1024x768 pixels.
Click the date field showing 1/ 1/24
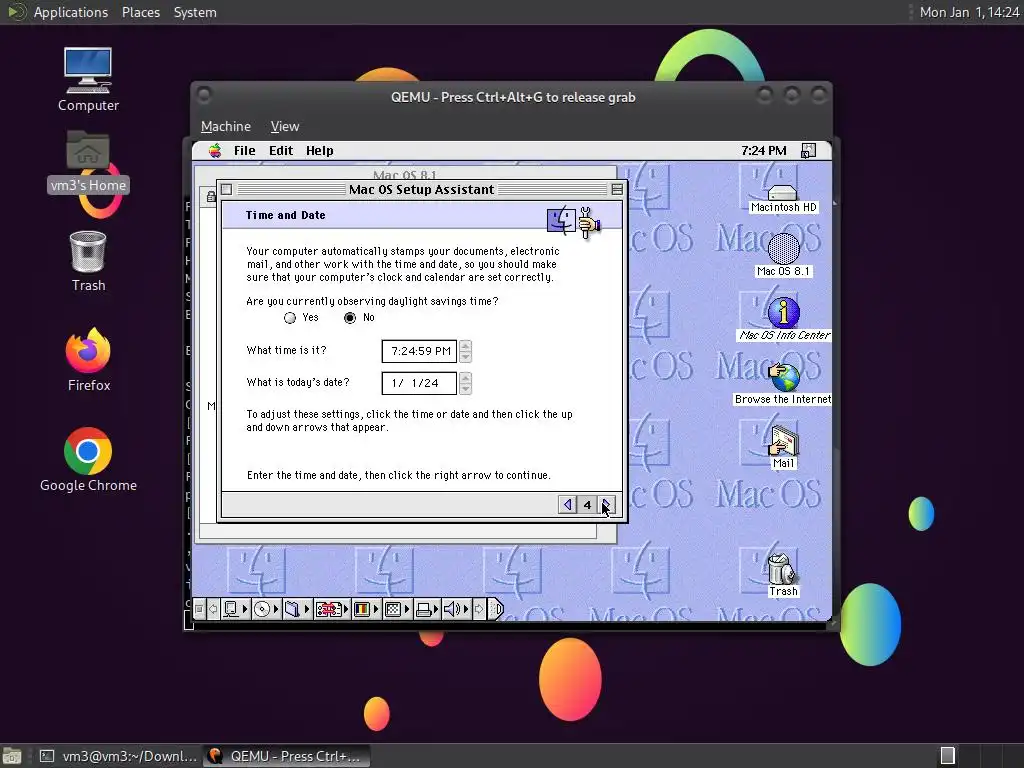[419, 383]
